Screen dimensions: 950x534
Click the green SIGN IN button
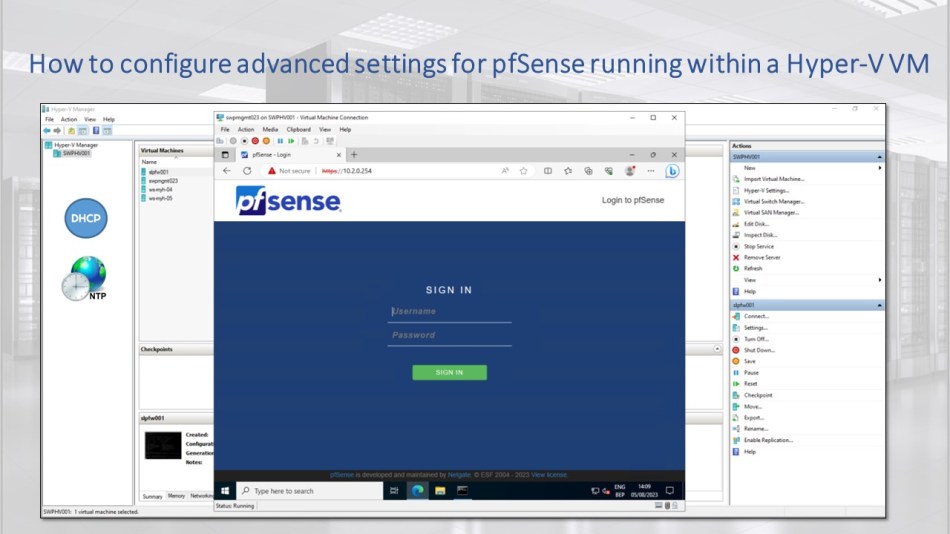coord(449,372)
